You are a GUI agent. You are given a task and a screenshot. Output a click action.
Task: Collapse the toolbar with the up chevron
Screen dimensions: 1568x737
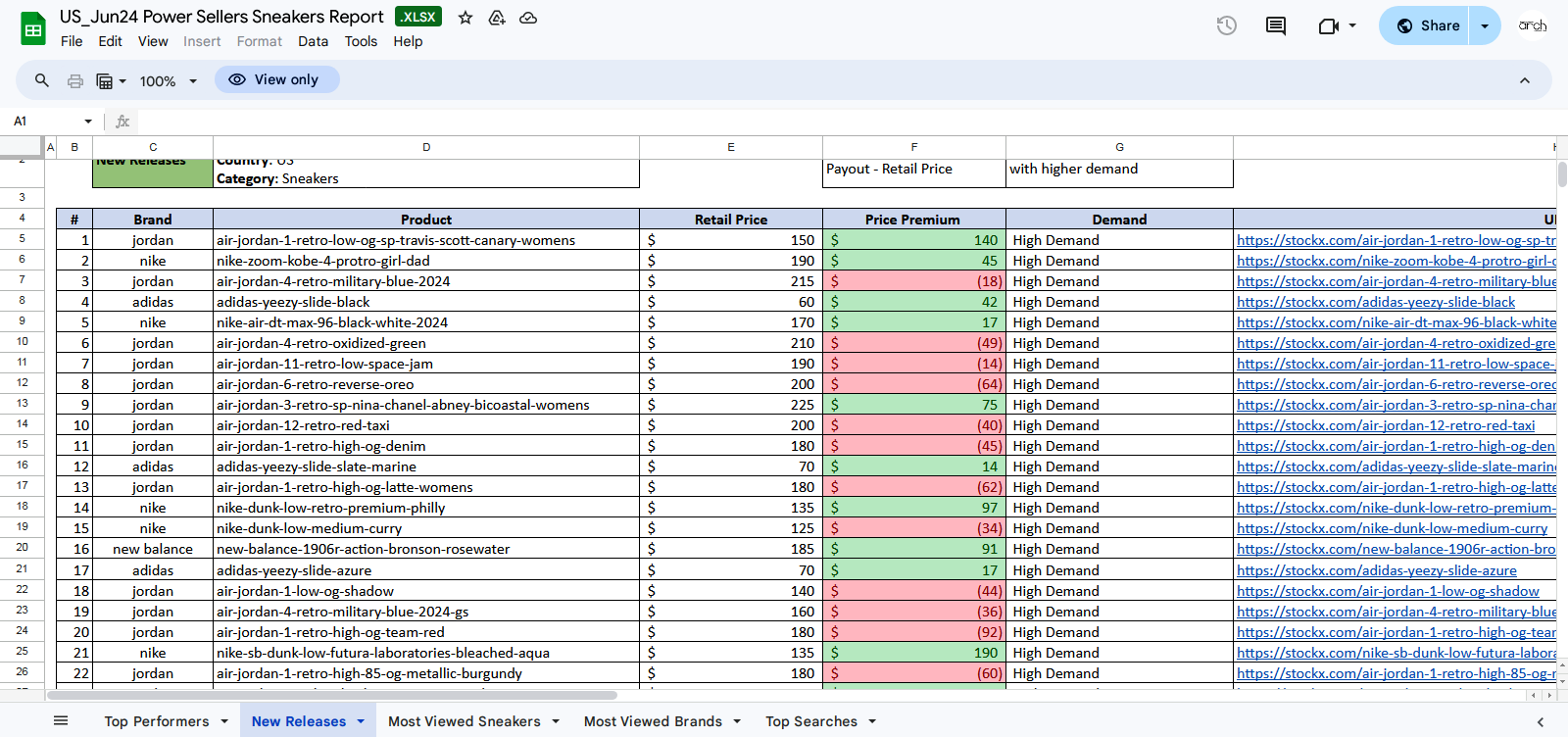tap(1525, 80)
